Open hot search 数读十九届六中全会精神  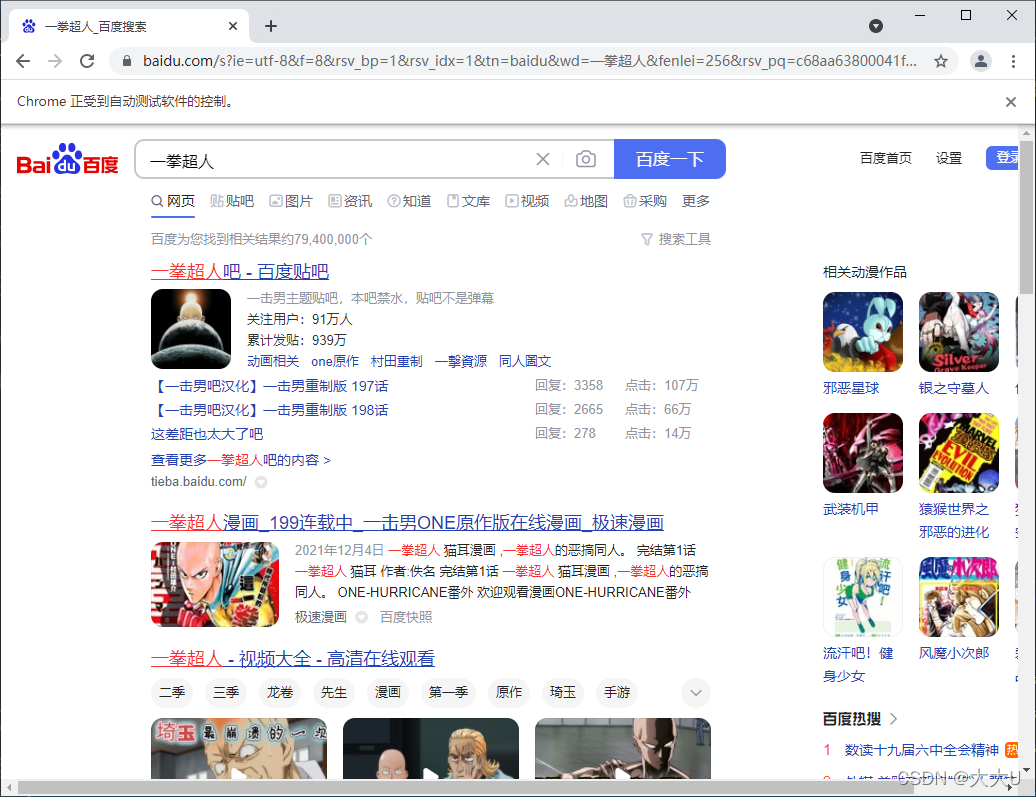[x=921, y=750]
